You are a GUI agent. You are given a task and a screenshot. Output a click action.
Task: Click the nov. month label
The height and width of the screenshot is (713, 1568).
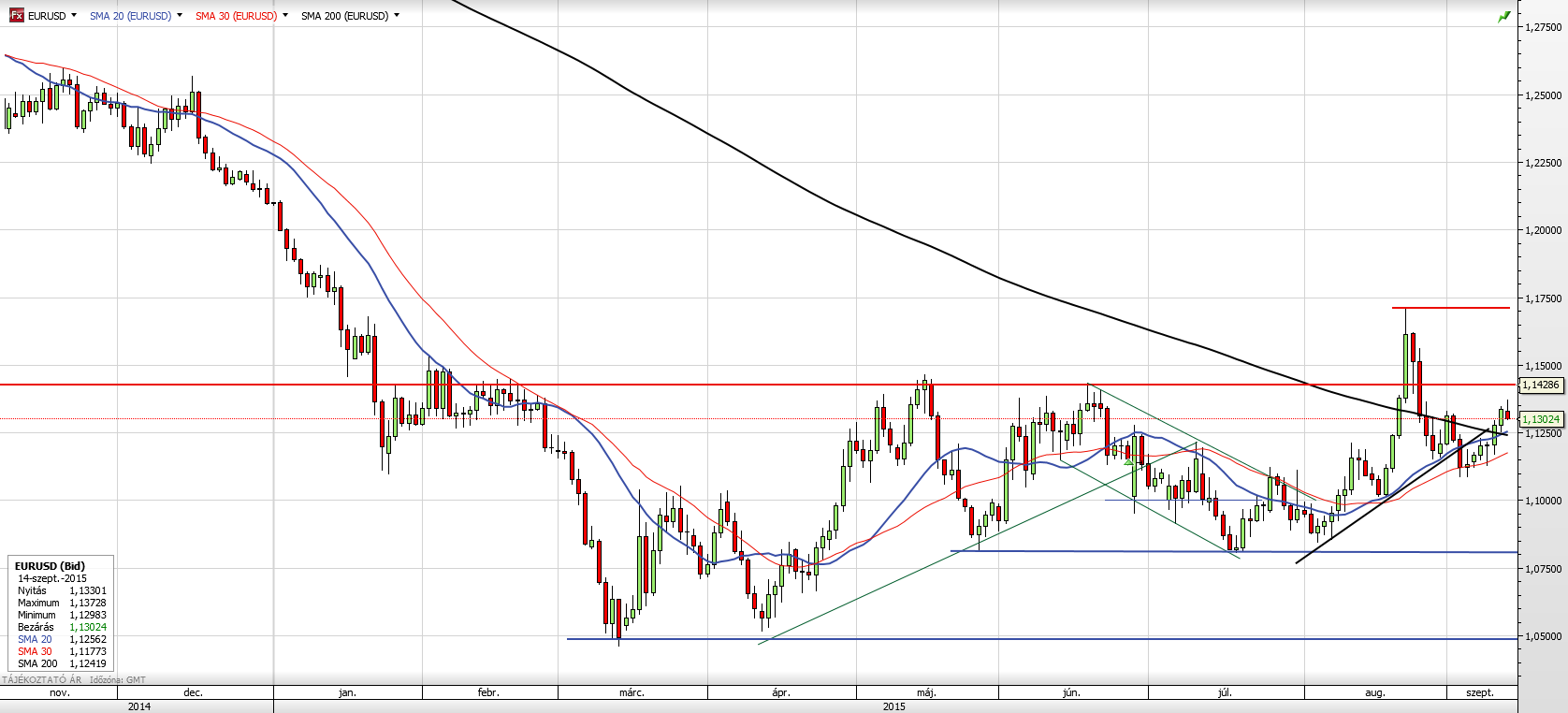(x=59, y=692)
